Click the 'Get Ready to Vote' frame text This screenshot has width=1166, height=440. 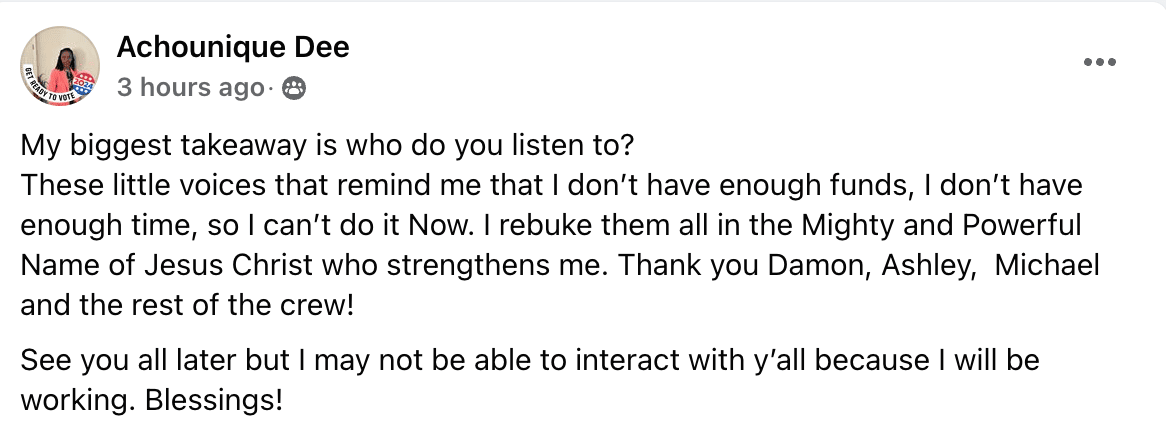point(46,89)
